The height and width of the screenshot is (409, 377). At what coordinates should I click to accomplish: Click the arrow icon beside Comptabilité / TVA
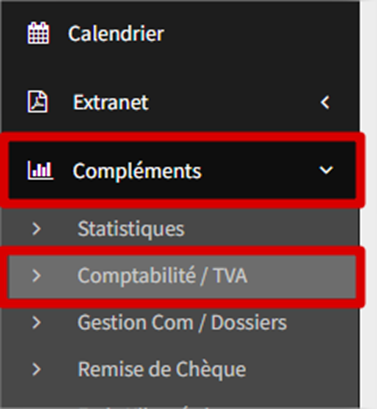[x=36, y=275]
